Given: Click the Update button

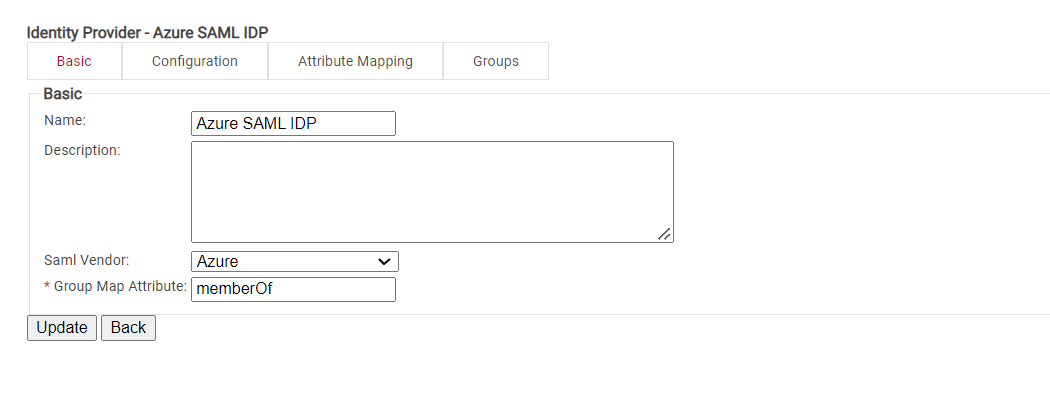Looking at the screenshot, I should click(62, 328).
